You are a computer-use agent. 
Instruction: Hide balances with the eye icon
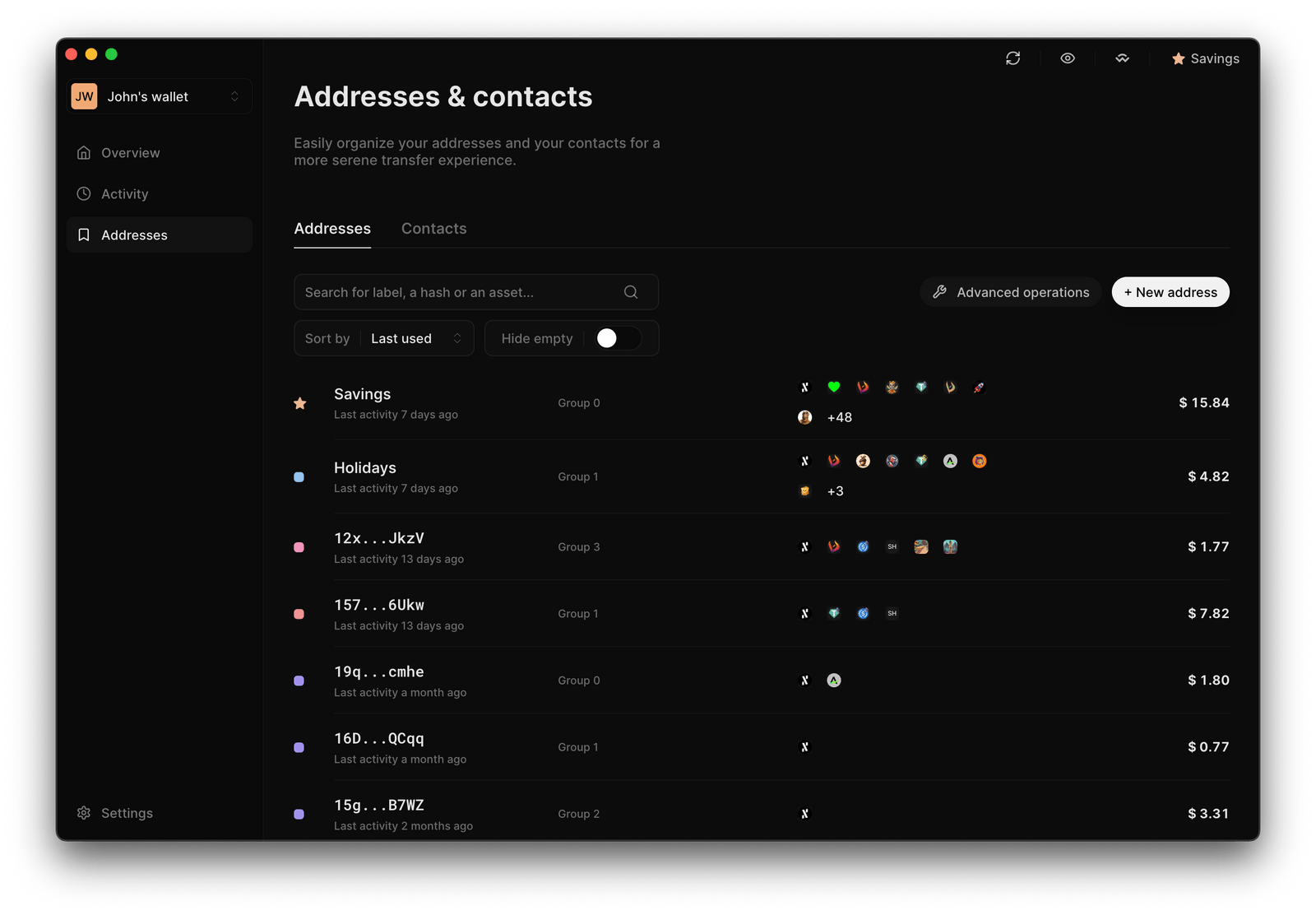pos(1068,58)
